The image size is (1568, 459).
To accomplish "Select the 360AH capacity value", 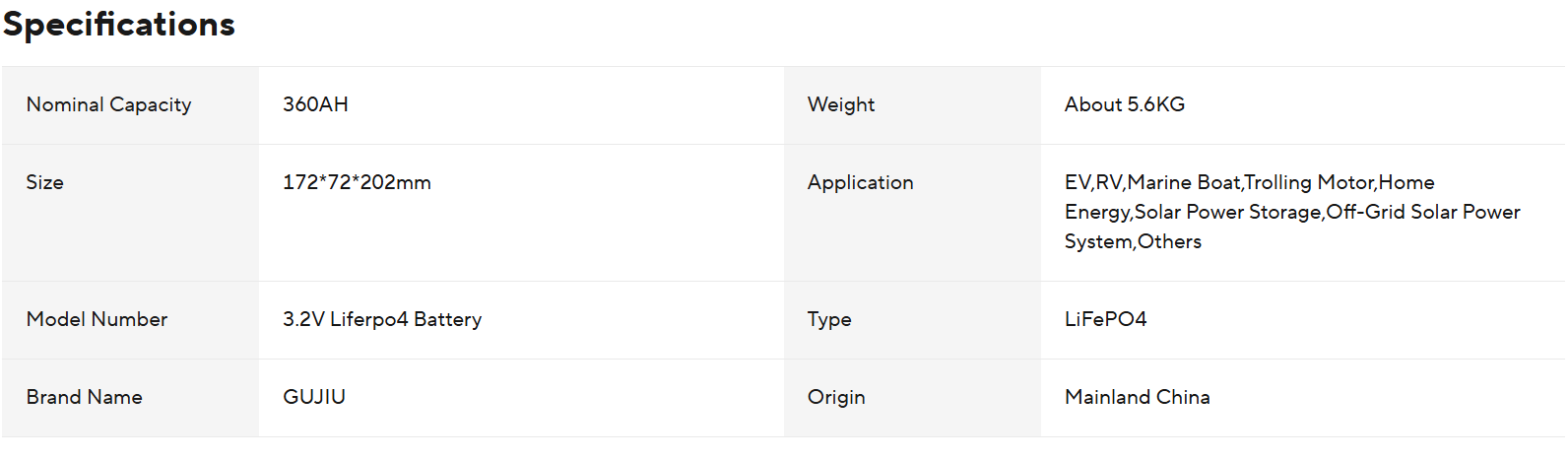I will [315, 104].
